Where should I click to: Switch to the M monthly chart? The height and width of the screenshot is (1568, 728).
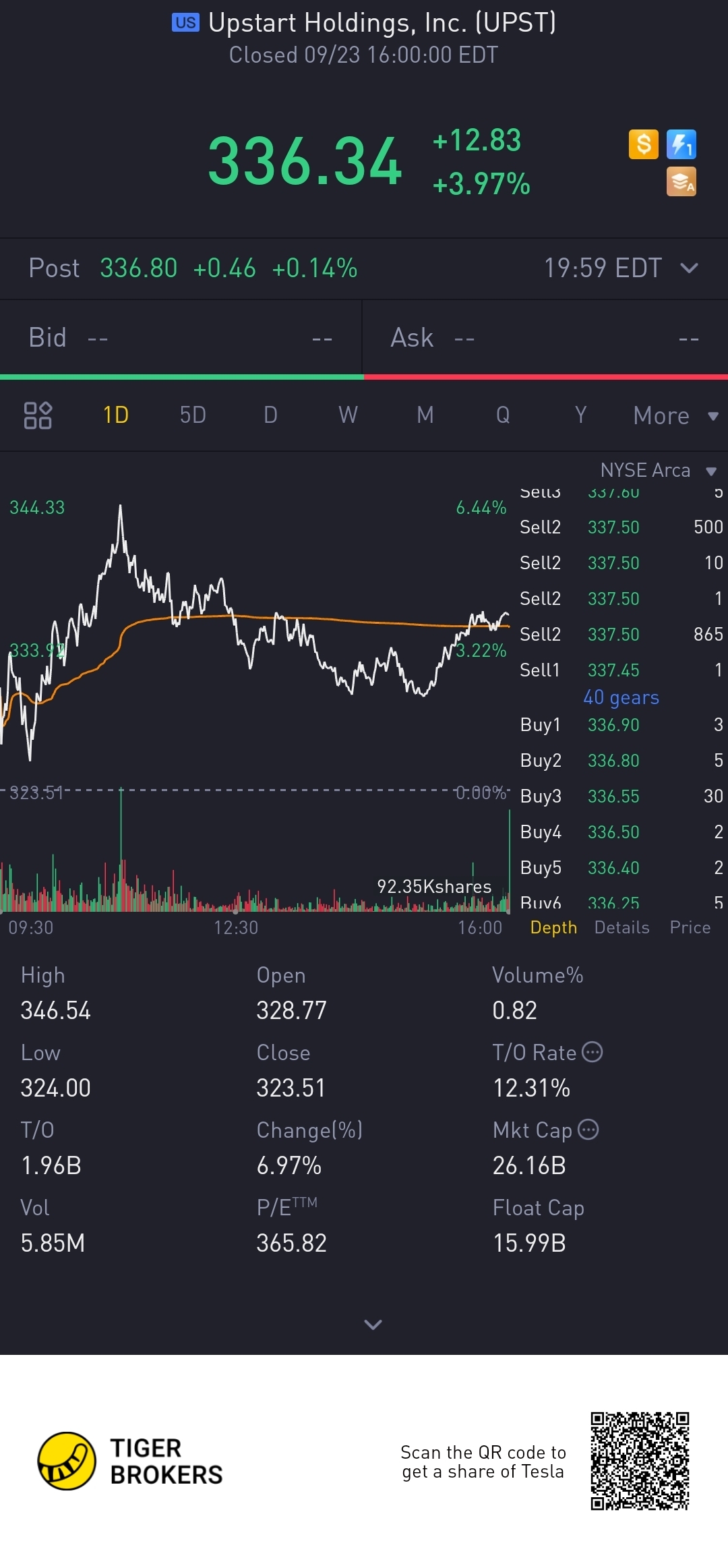[425, 415]
